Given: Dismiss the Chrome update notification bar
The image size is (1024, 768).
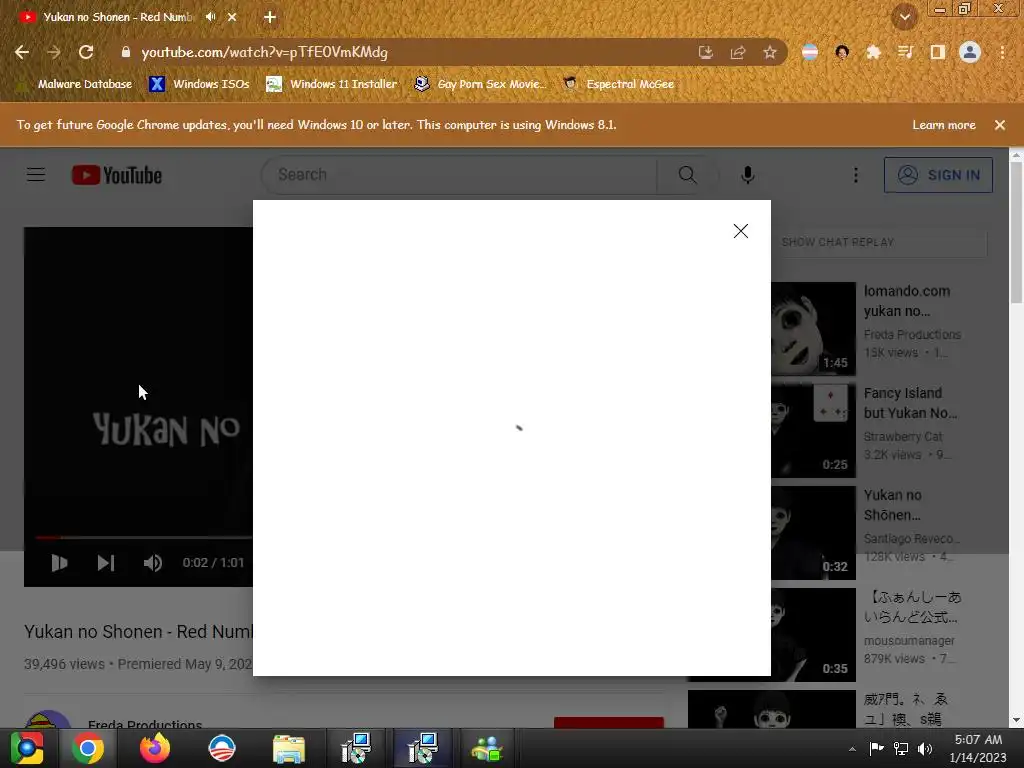Looking at the screenshot, I should [1000, 125].
